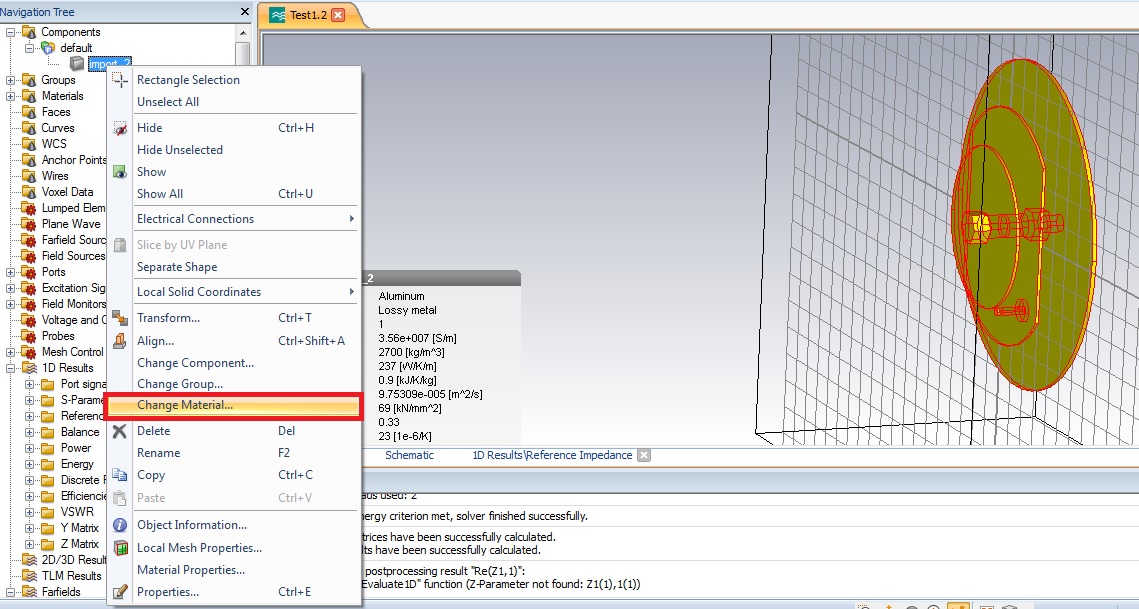Collapse the default component node
The image size is (1139, 609).
[x=29, y=48]
